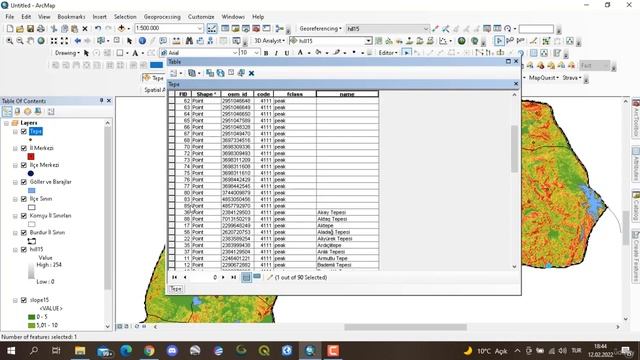This screenshot has width=640, height=360.
Task: Go back to previous extent arrow
Action: [x=78, y=41]
